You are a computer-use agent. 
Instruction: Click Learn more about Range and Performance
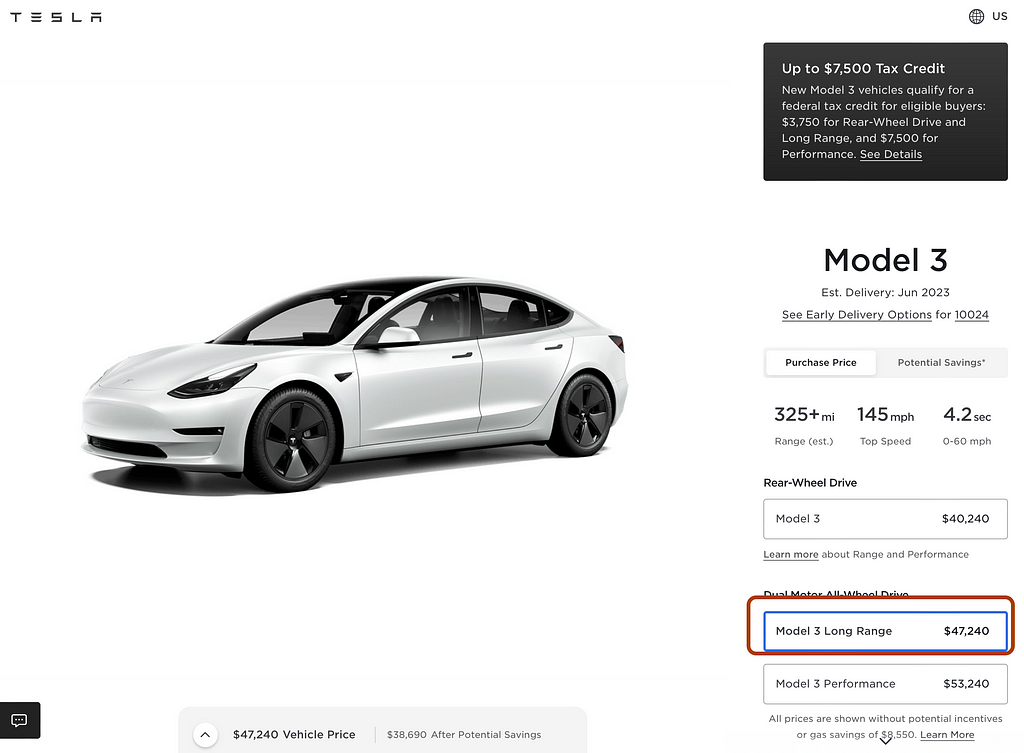coord(790,554)
